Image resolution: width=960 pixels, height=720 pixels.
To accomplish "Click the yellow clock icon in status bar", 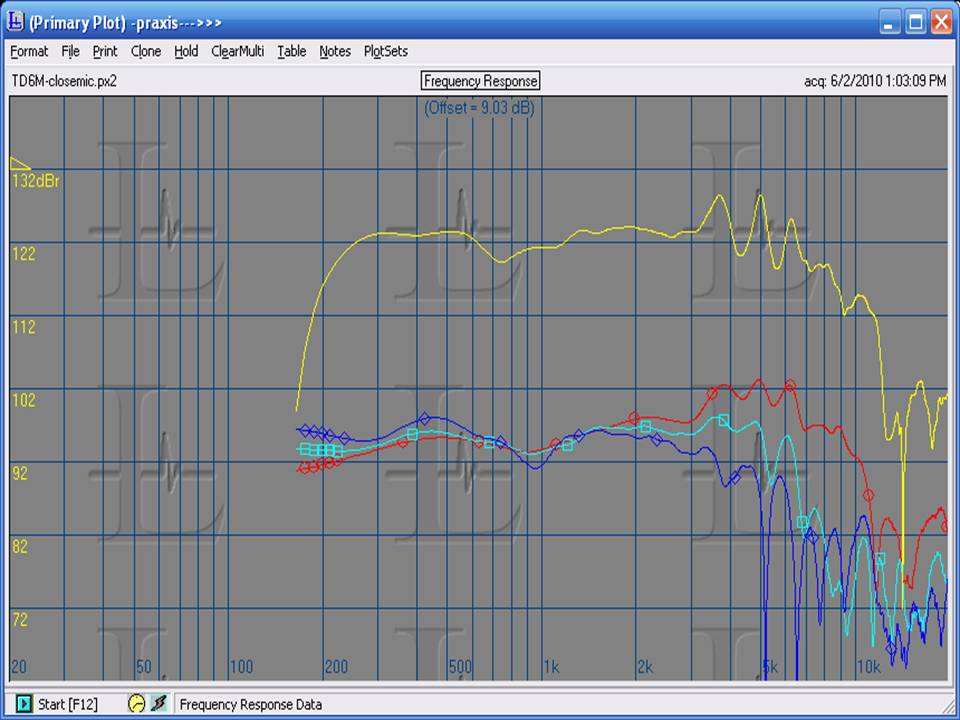I will coord(136,703).
